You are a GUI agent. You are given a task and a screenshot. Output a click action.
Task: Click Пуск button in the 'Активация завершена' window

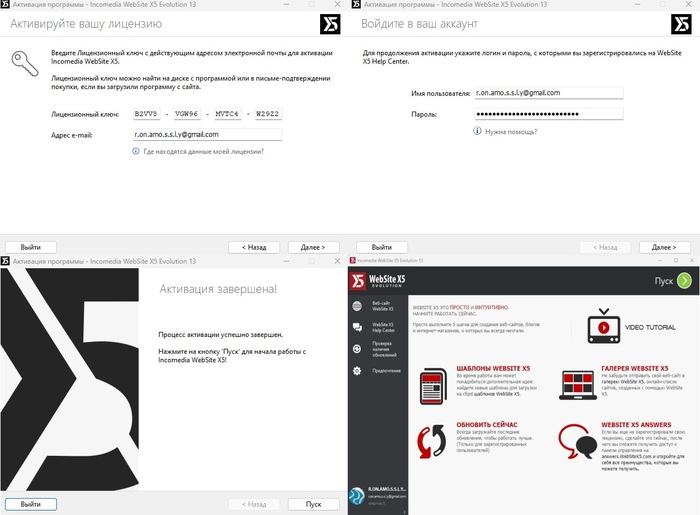click(313, 504)
